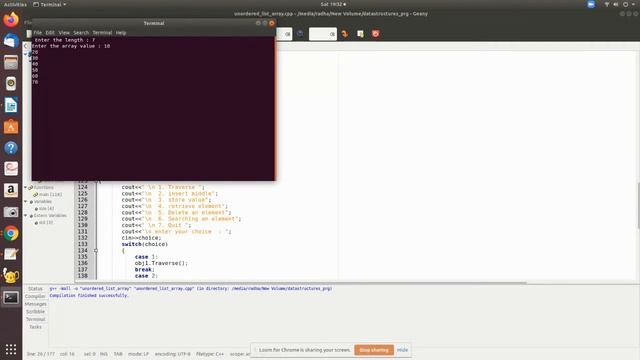The image size is (640, 360).
Task: Open the Terminal app menu dropdown in top bar
Action: coord(50,4)
